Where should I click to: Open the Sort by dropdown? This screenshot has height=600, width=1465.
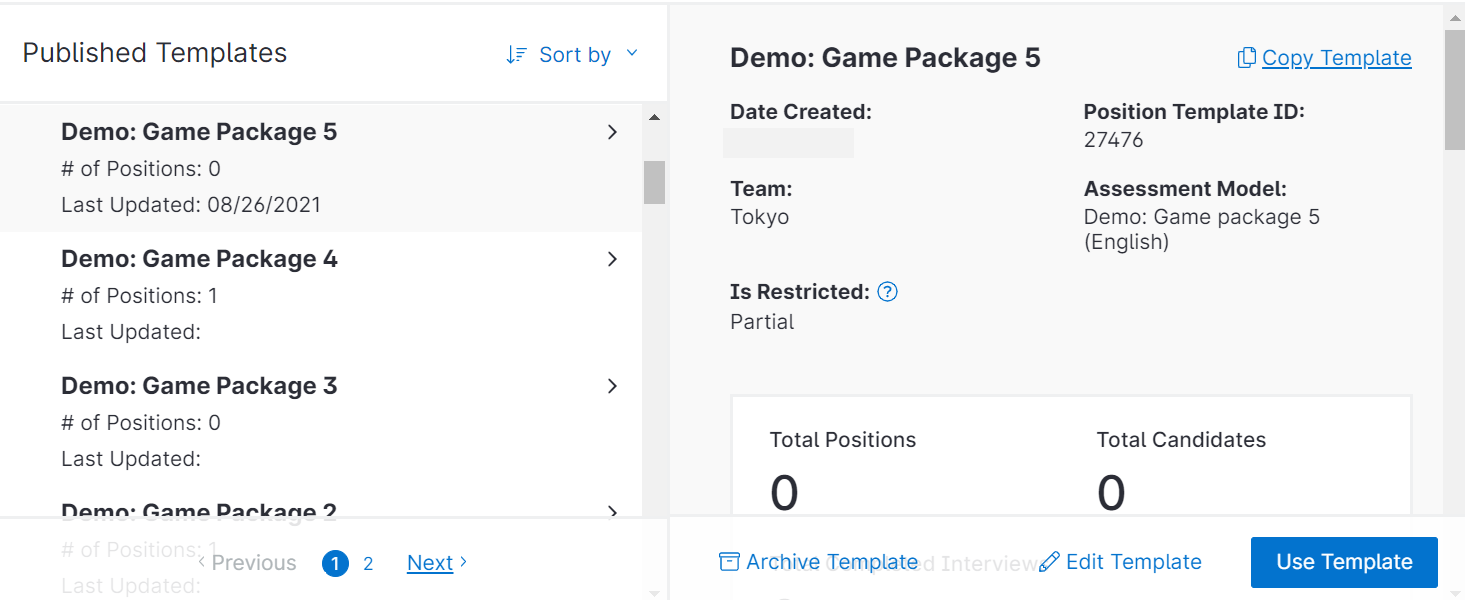click(x=575, y=55)
